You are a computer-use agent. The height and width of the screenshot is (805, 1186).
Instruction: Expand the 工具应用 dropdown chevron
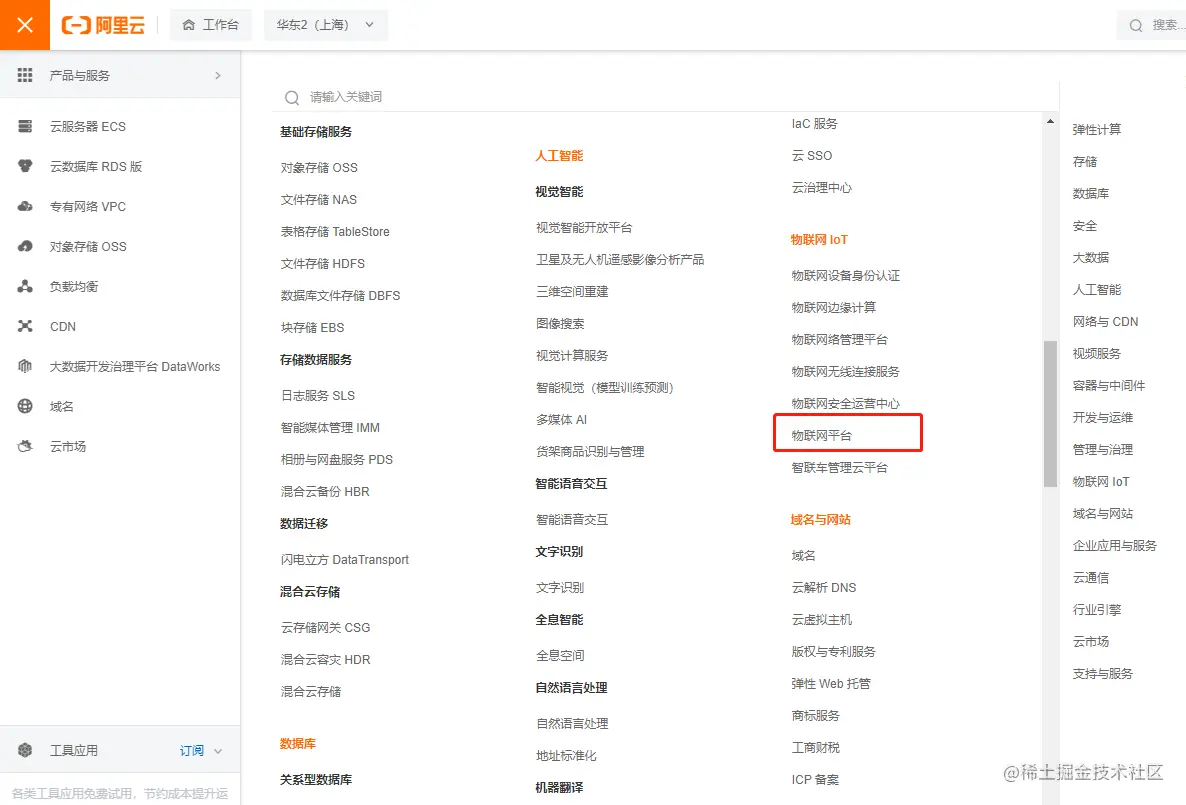[x=218, y=751]
